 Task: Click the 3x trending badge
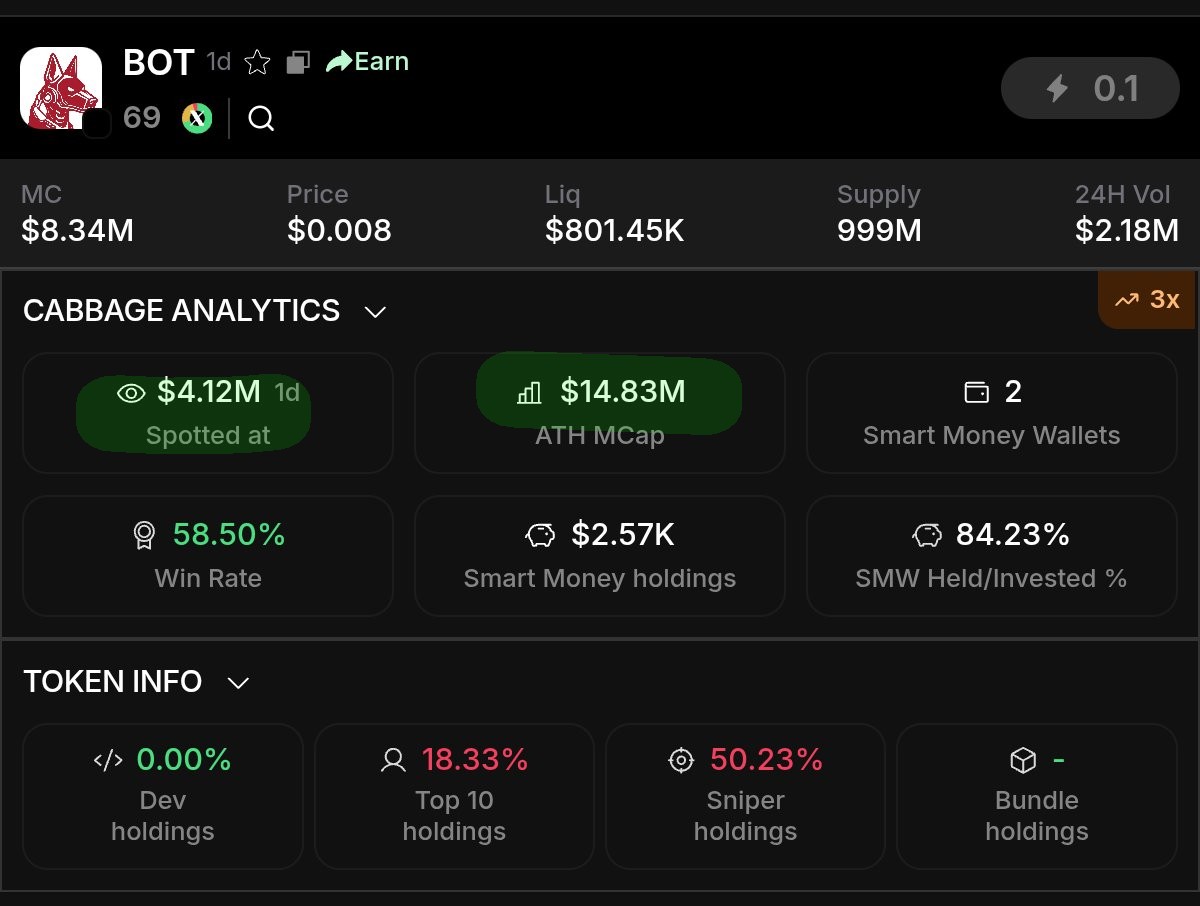click(1147, 299)
